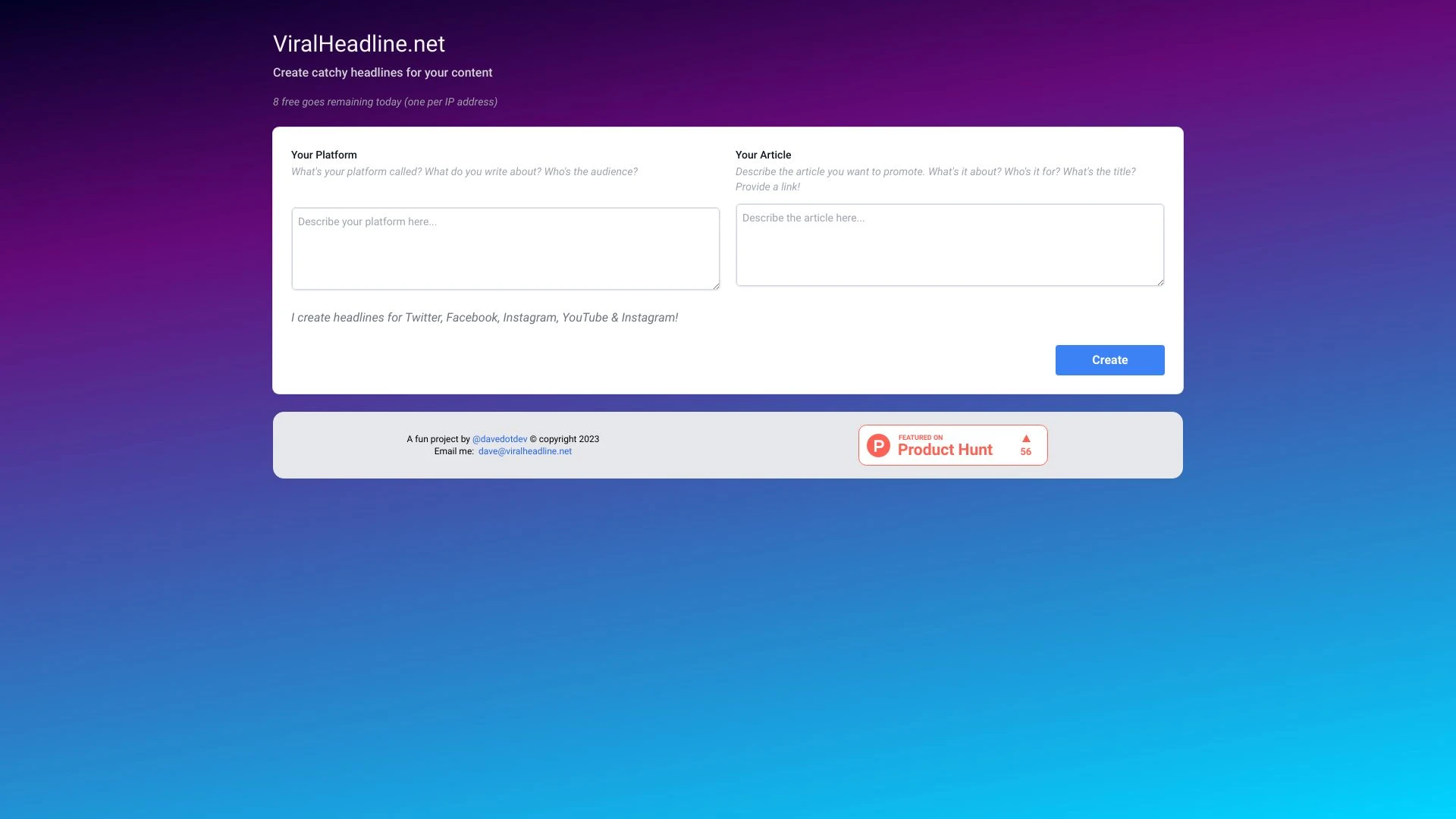Click the vote count 56 on the badge
Viewport: 1456px width, 819px height.
click(1025, 451)
